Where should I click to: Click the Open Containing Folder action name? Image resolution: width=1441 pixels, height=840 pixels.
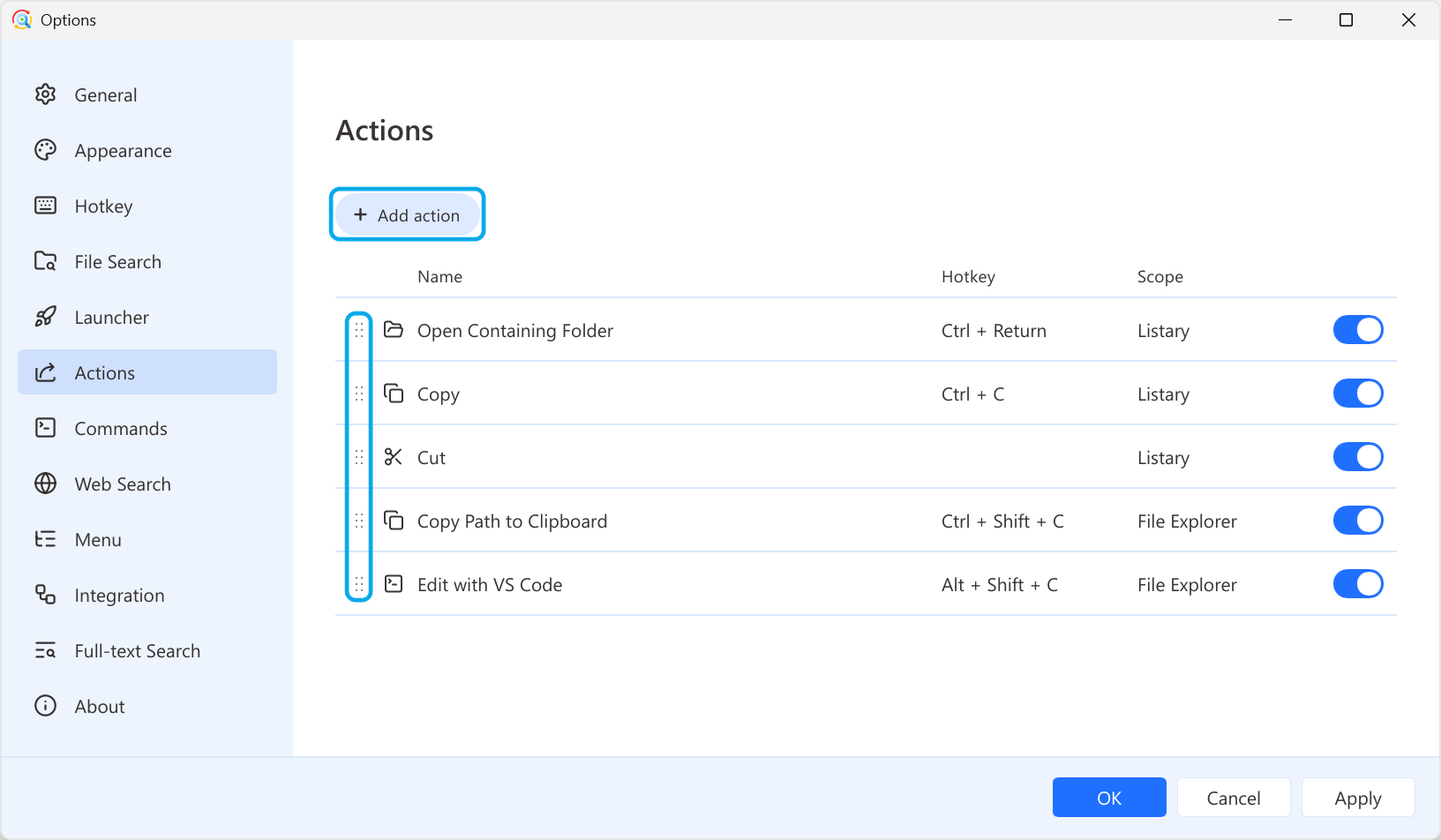click(515, 331)
